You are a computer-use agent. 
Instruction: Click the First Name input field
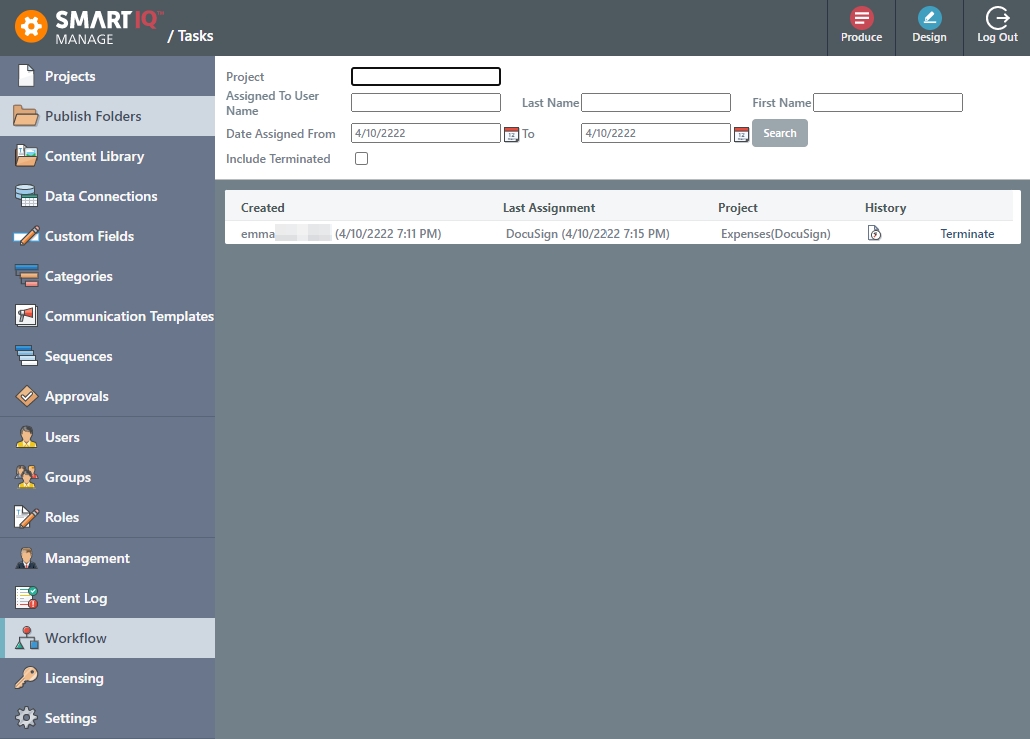click(x=887, y=102)
